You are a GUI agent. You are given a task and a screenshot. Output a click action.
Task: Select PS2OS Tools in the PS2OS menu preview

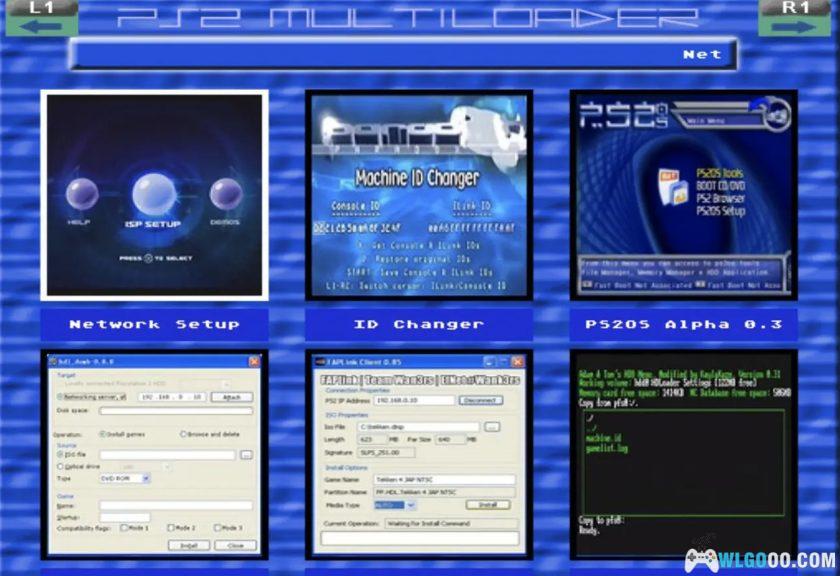[x=720, y=173]
